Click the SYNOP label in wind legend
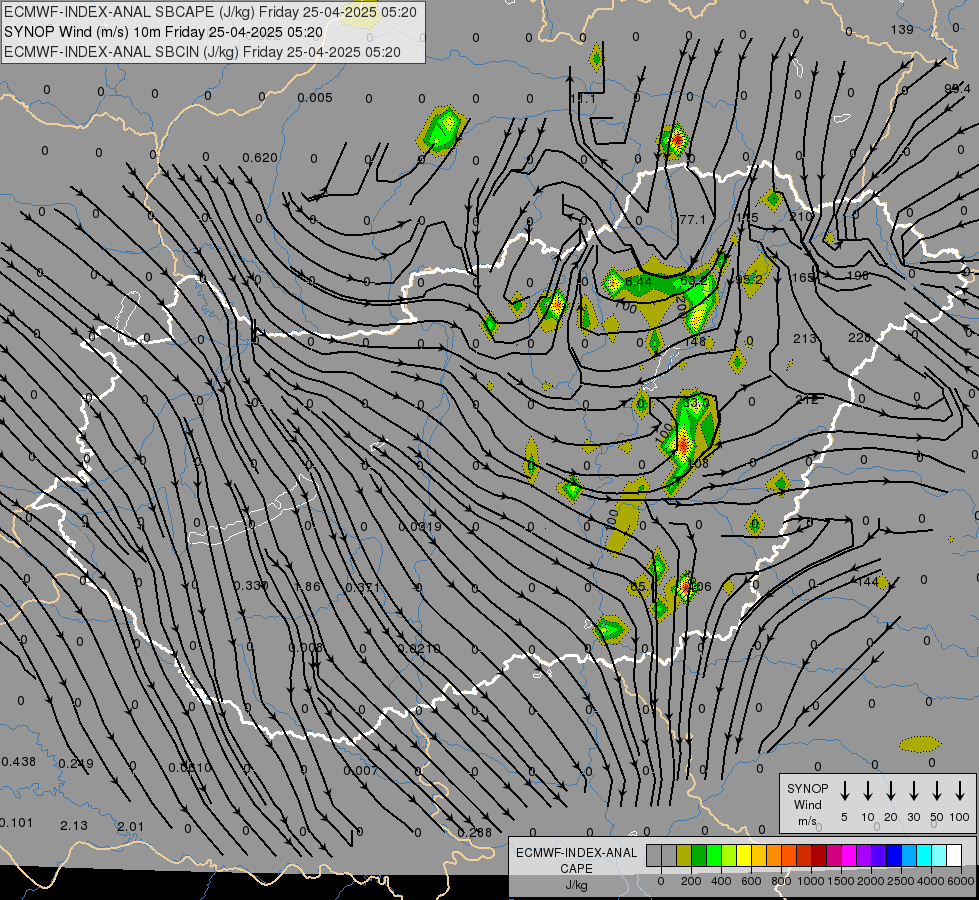This screenshot has width=979, height=900. point(807,788)
